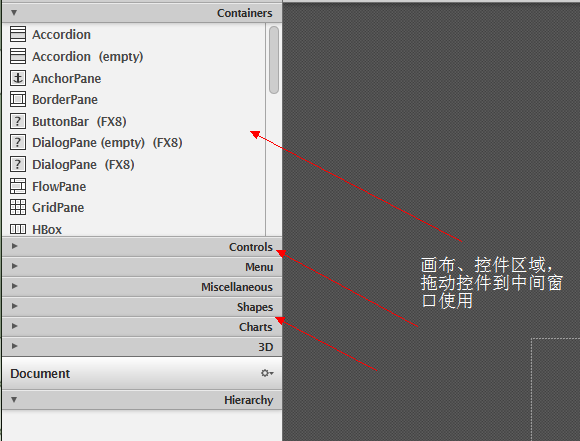Screen dimensions: 580x441
Task: Collapse the Containers section arrow
Action: tap(14, 13)
